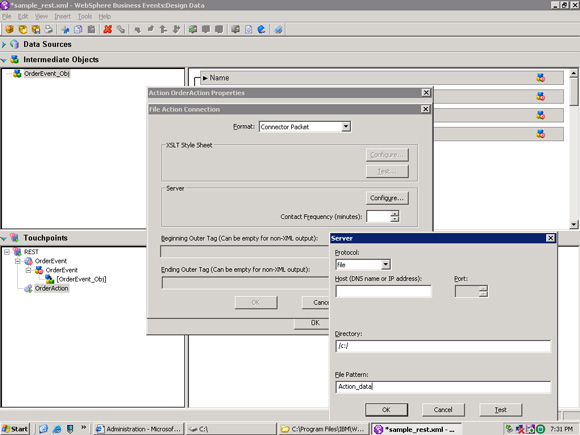The width and height of the screenshot is (580, 435).
Task: Click the Start button
Action: pyautogui.click(x=15, y=429)
